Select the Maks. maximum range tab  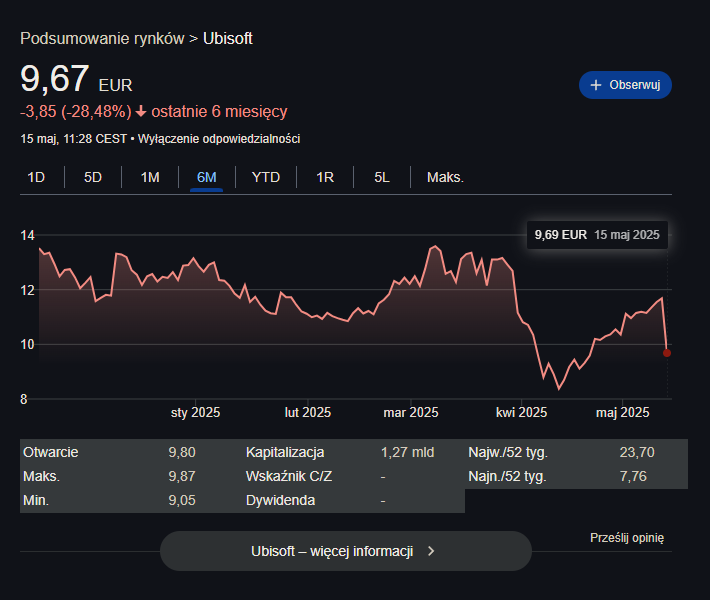pos(445,177)
